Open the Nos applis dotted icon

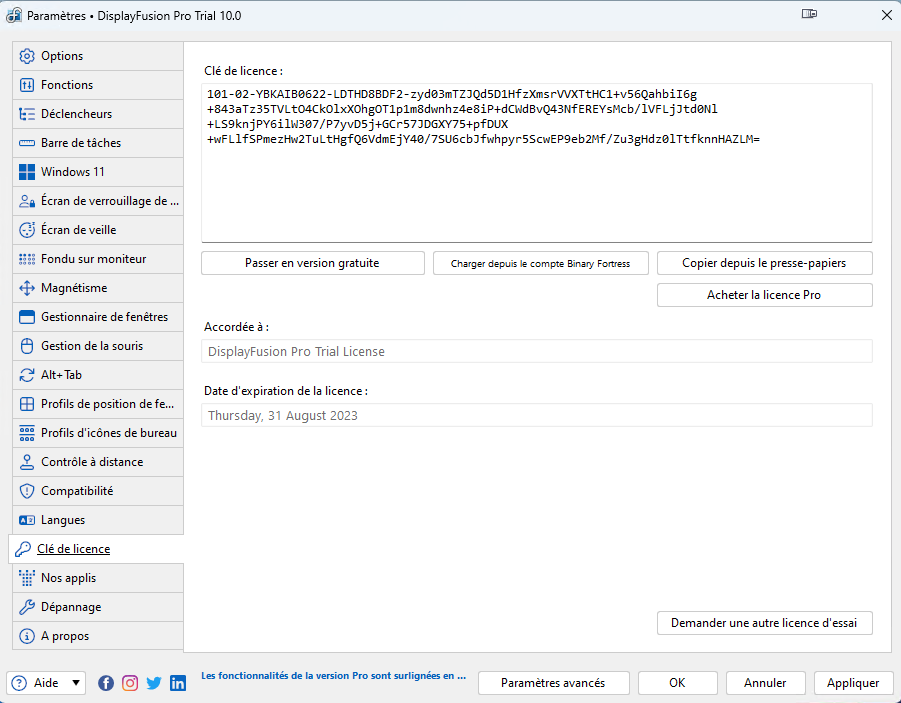(x=27, y=578)
